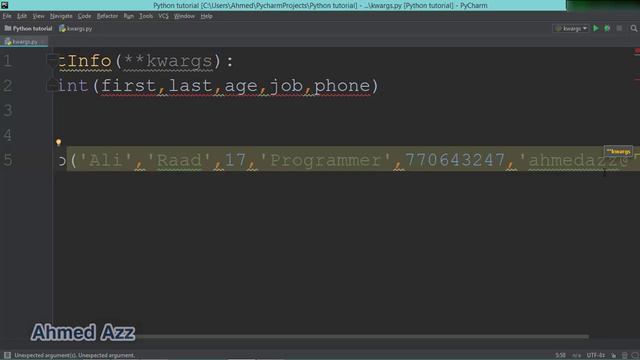Open Search Everywhere magnifier icon
The width and height of the screenshot is (640, 360).
[x=633, y=29]
